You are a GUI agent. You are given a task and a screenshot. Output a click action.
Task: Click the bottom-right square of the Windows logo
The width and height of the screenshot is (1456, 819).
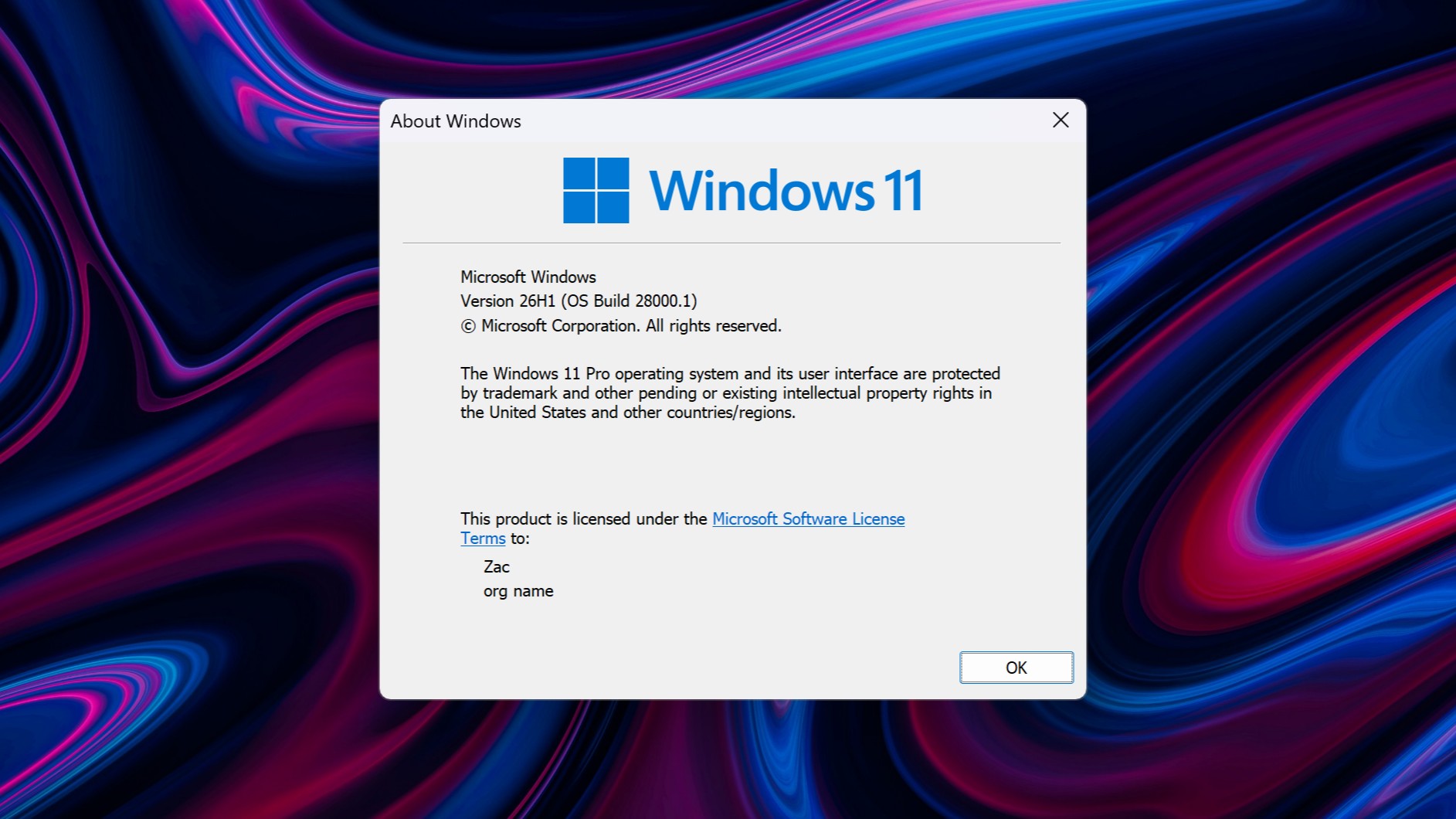(x=614, y=206)
